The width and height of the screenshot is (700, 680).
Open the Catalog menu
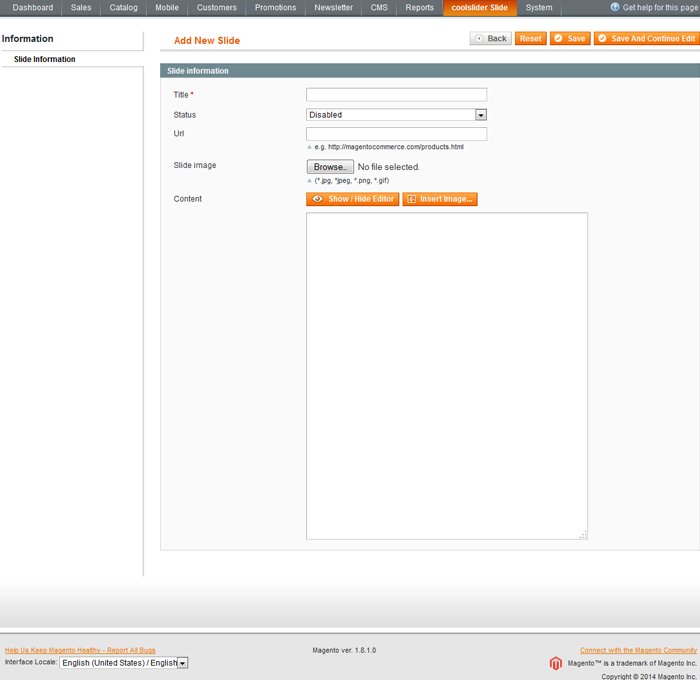click(124, 8)
